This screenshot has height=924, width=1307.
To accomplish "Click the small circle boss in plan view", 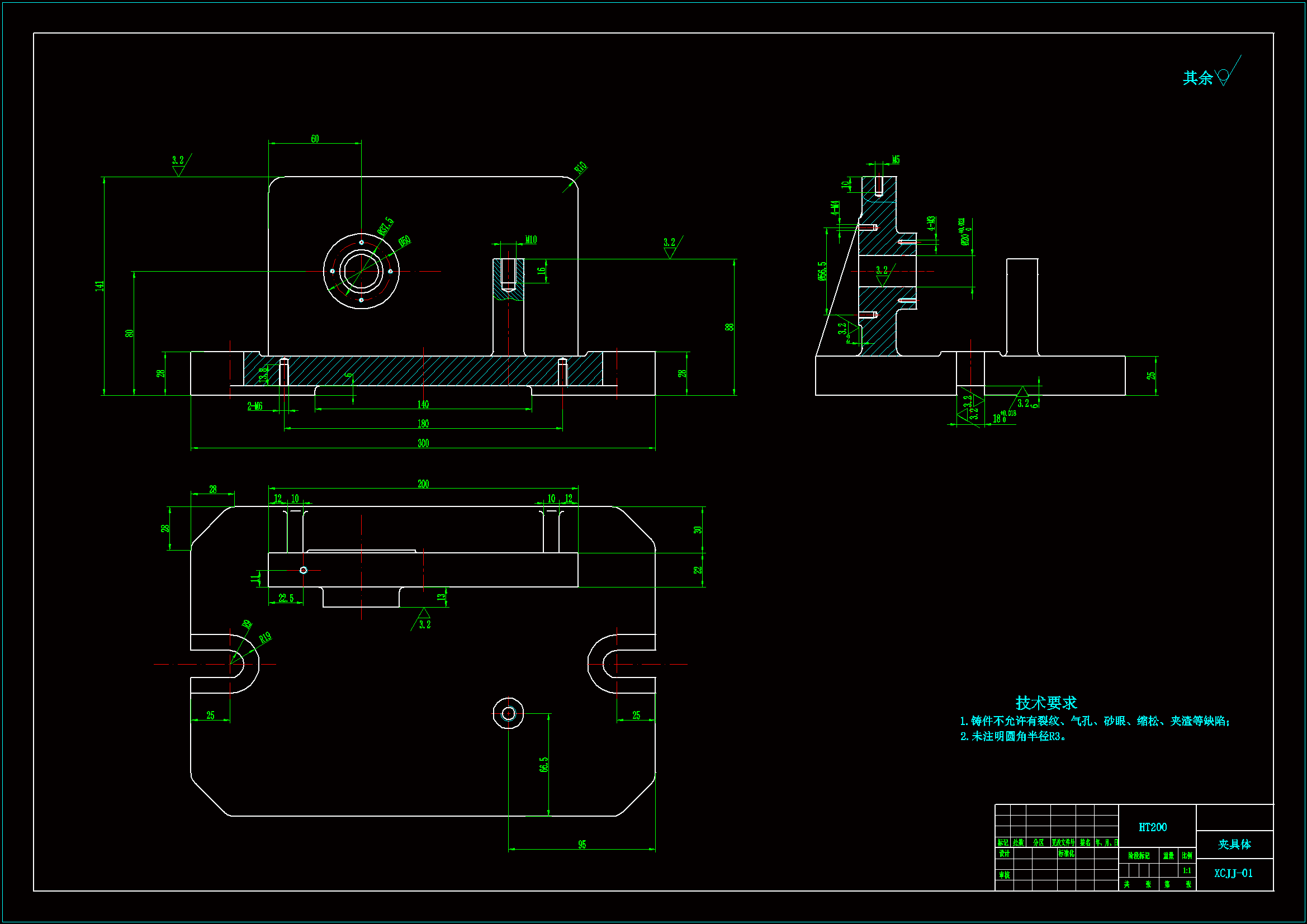I will pos(508,713).
